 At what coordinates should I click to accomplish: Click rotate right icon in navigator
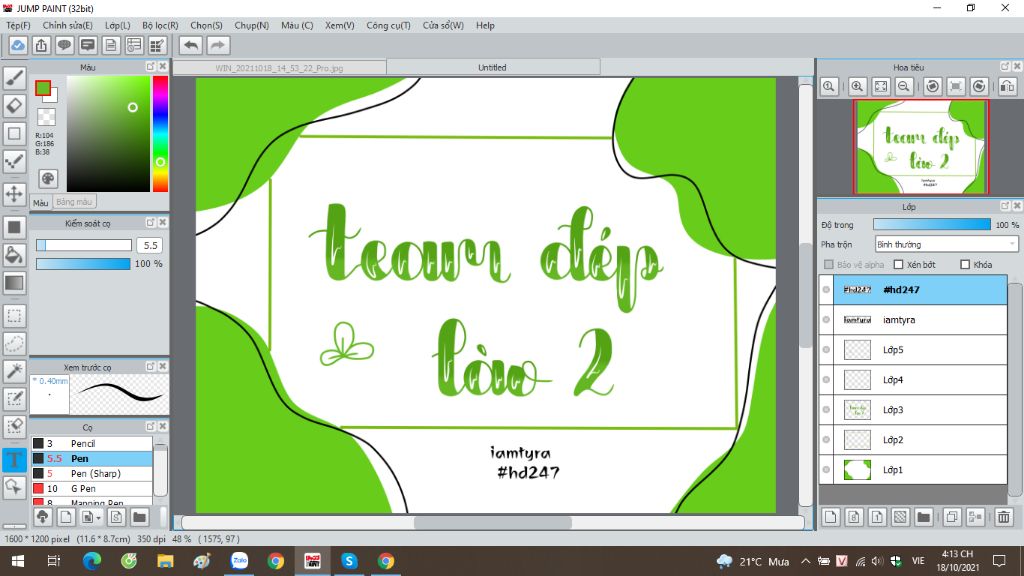coord(979,86)
